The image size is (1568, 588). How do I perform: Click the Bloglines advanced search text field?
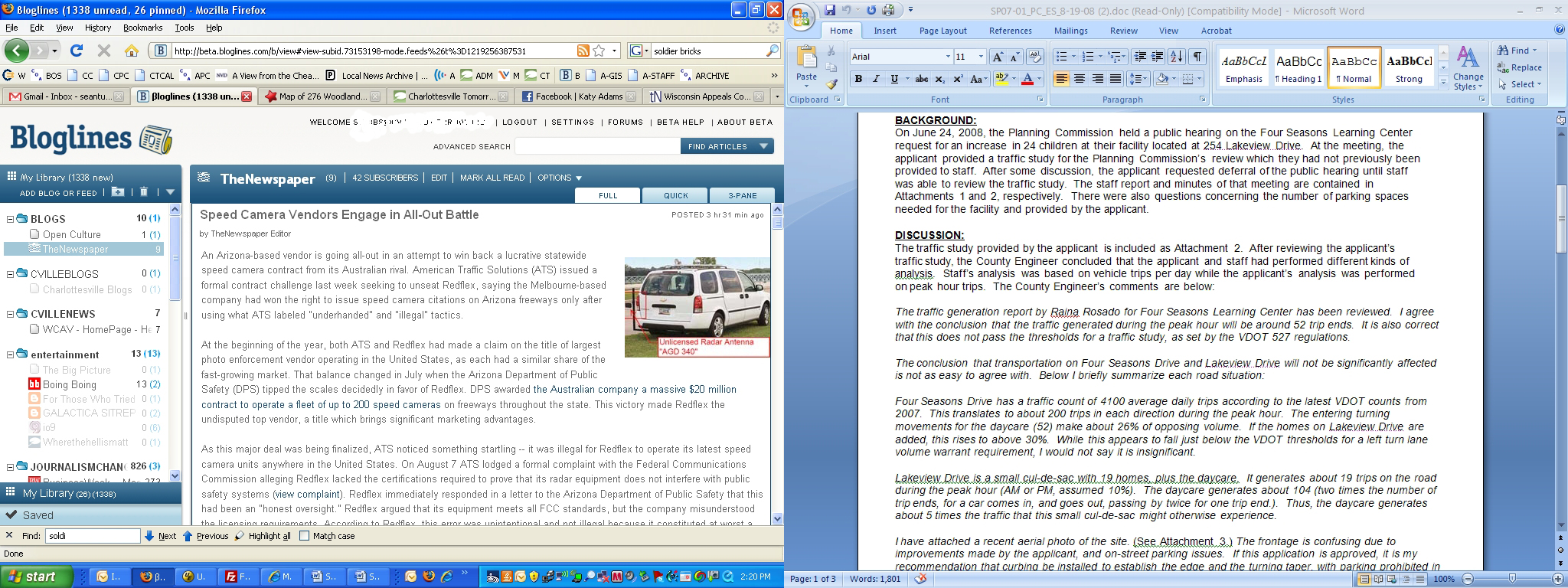pyautogui.click(x=597, y=146)
